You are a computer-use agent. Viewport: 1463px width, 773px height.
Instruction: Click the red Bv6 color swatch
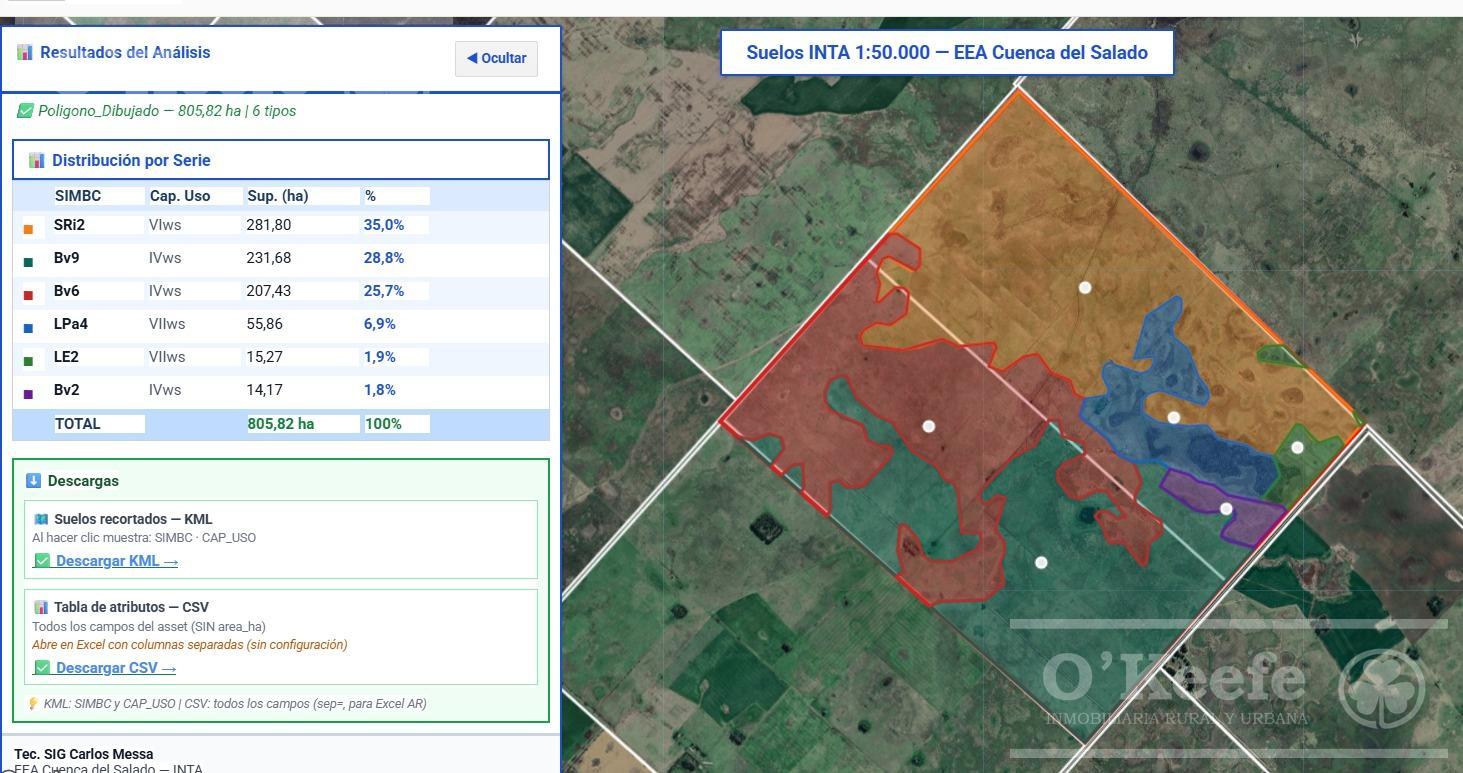point(28,295)
